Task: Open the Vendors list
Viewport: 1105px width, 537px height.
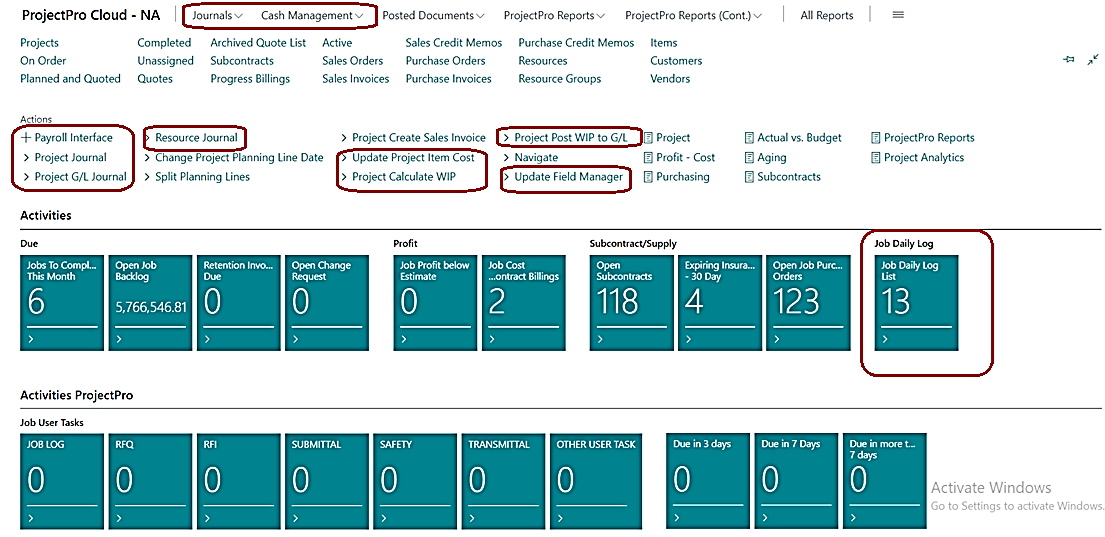Action: pos(670,79)
